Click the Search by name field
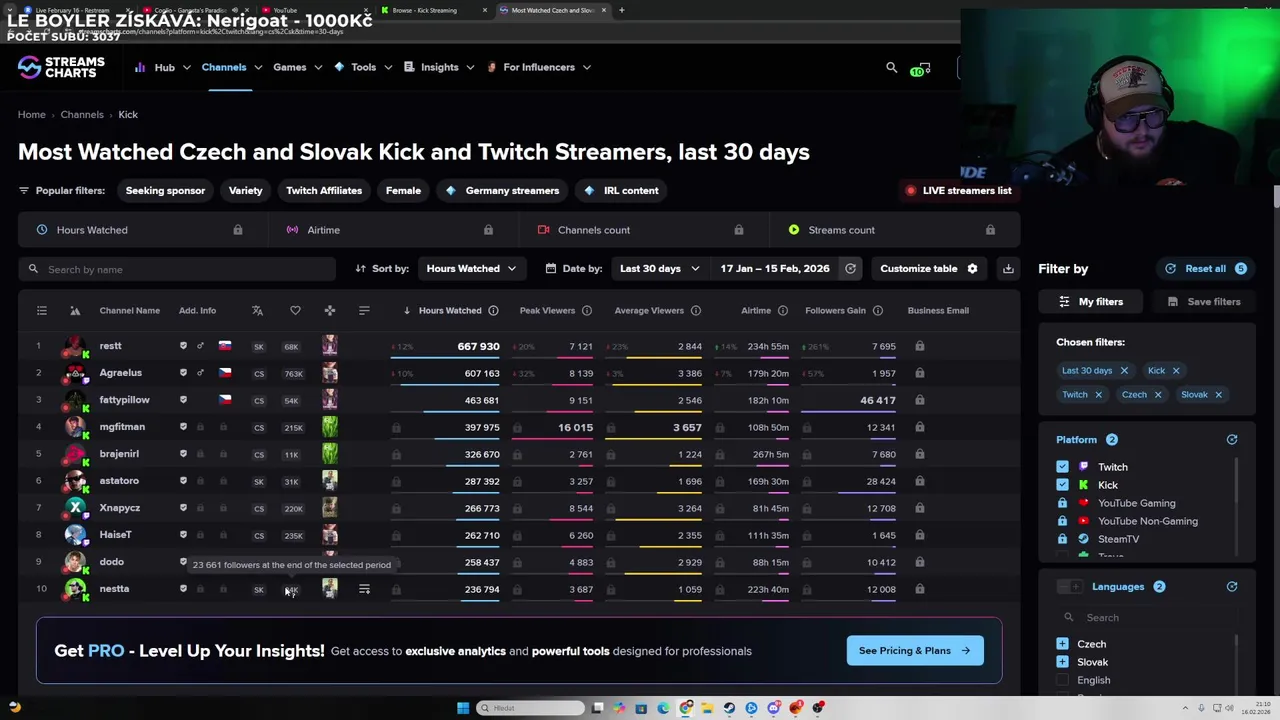Image resolution: width=1280 pixels, height=720 pixels. [x=177, y=270]
